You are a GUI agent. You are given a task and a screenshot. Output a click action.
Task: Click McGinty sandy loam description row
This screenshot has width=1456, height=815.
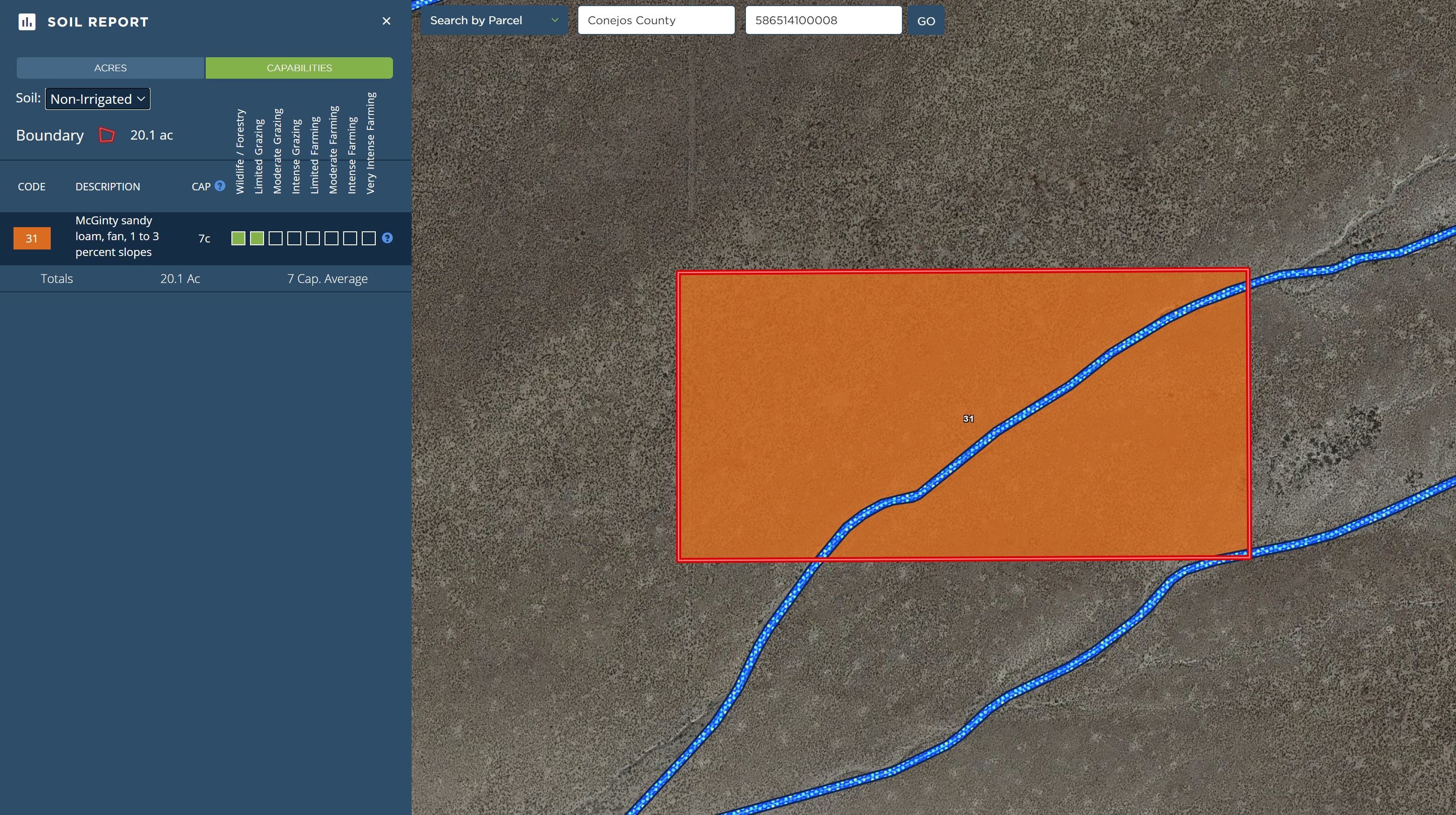117,236
